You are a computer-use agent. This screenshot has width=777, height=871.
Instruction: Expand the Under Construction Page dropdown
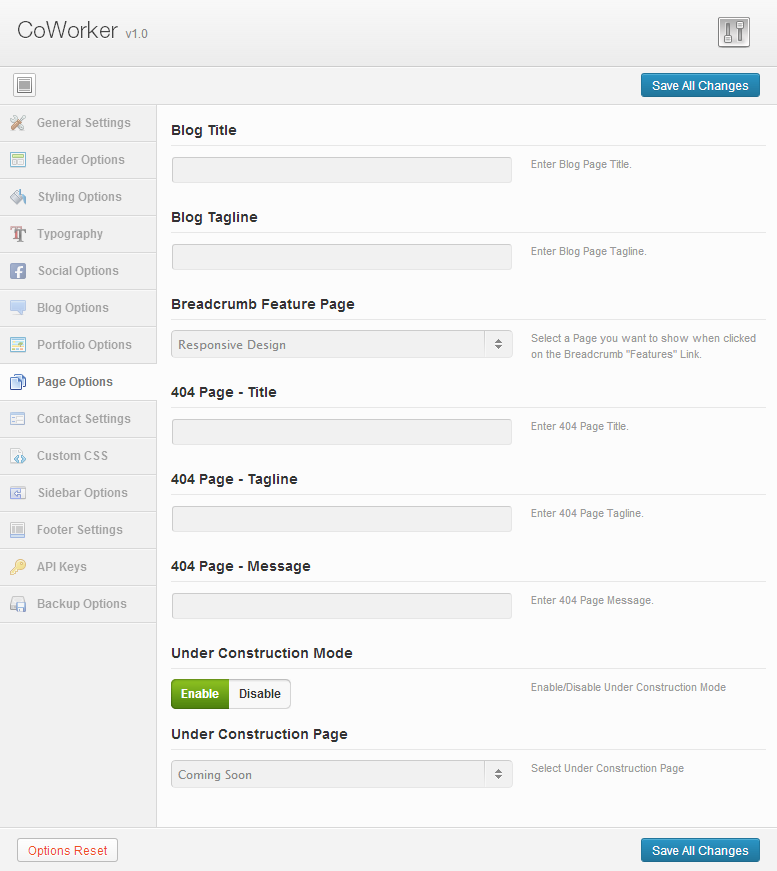point(342,774)
